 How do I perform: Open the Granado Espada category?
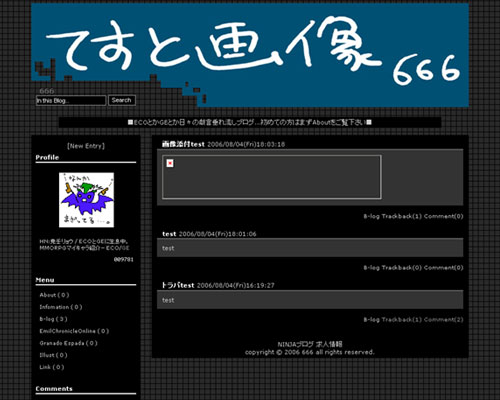tap(68, 343)
